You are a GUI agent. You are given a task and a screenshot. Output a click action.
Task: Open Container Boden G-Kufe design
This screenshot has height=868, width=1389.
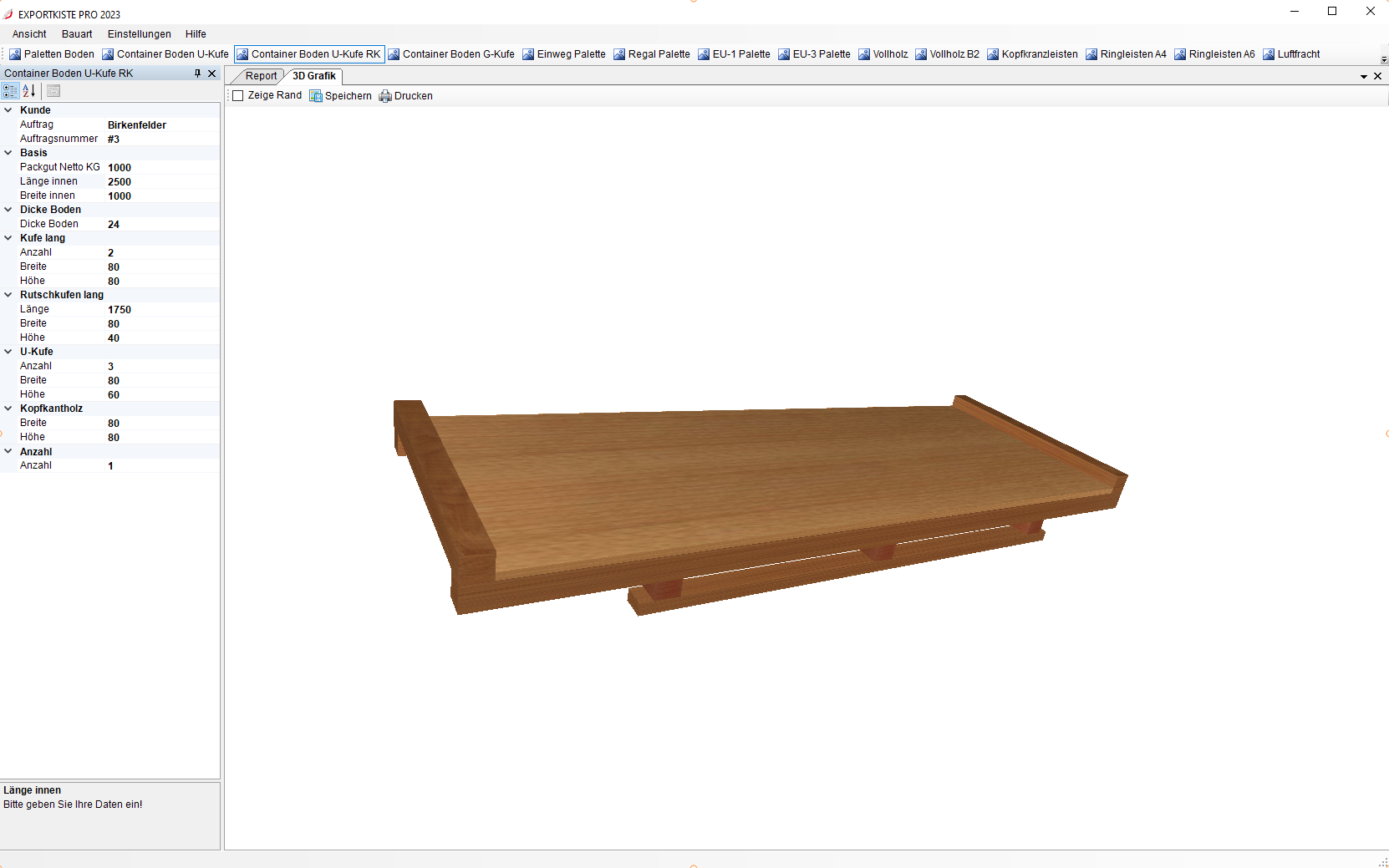coord(451,54)
